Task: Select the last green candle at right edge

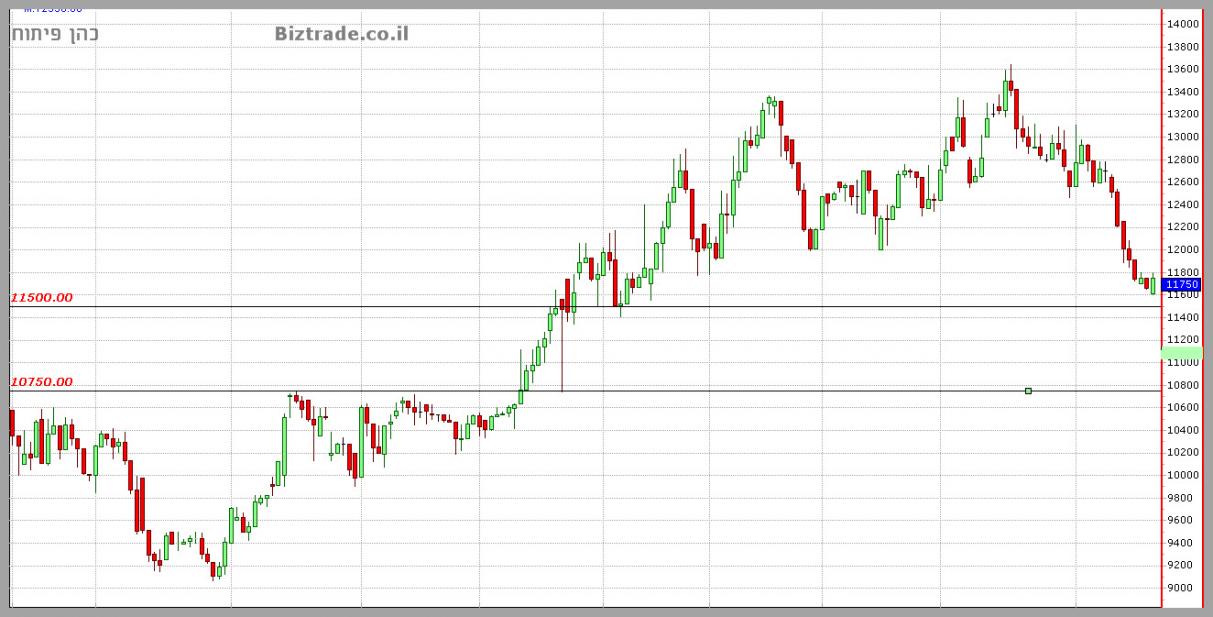Action: click(1153, 286)
